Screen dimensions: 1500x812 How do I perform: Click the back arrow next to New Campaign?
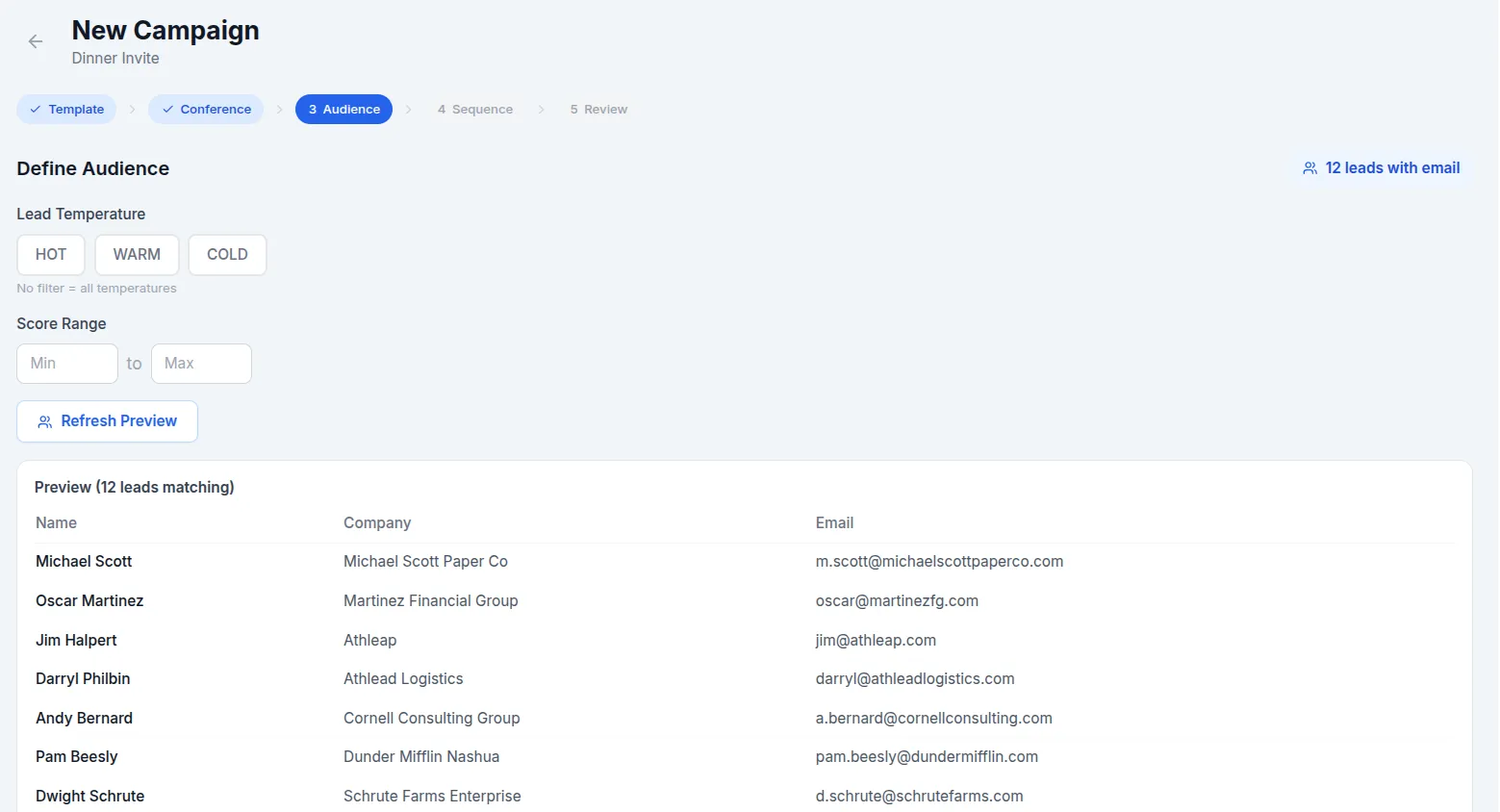pyautogui.click(x=36, y=41)
